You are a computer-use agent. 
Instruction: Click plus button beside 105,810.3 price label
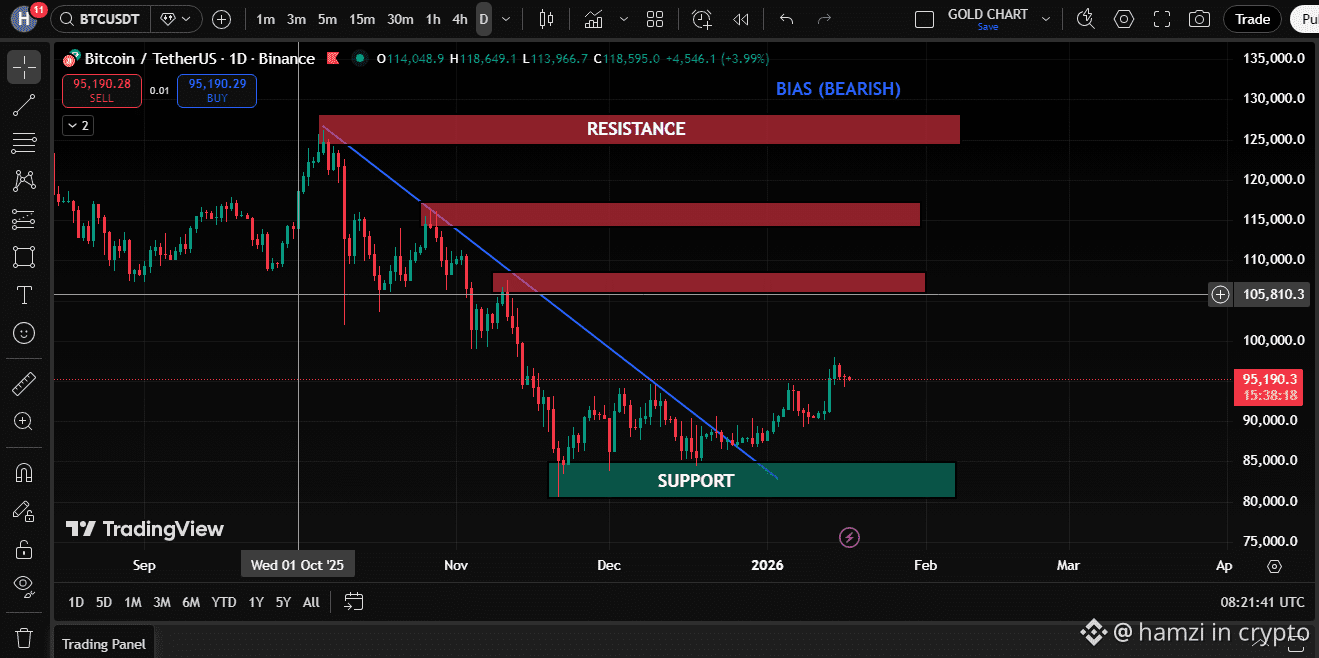[1220, 294]
